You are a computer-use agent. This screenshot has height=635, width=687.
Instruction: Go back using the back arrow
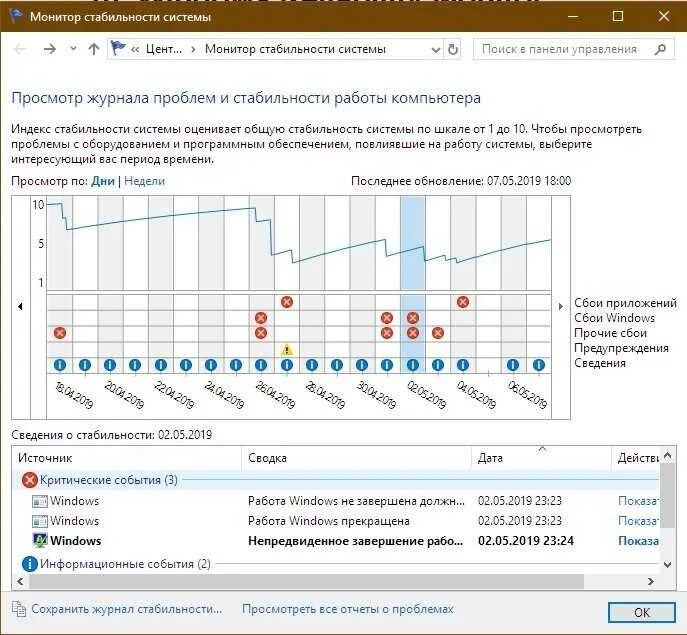pyautogui.click(x=20, y=49)
